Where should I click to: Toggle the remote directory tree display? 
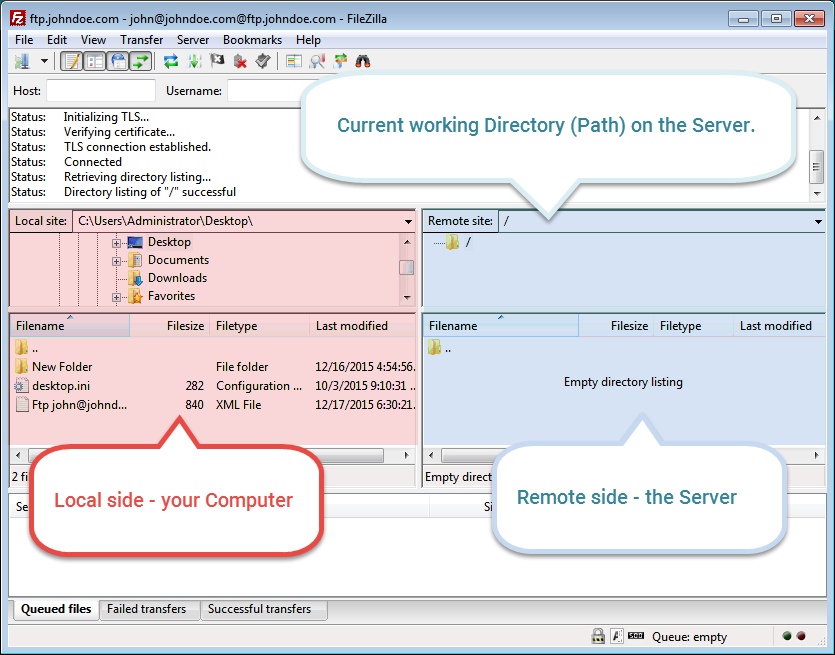(118, 62)
